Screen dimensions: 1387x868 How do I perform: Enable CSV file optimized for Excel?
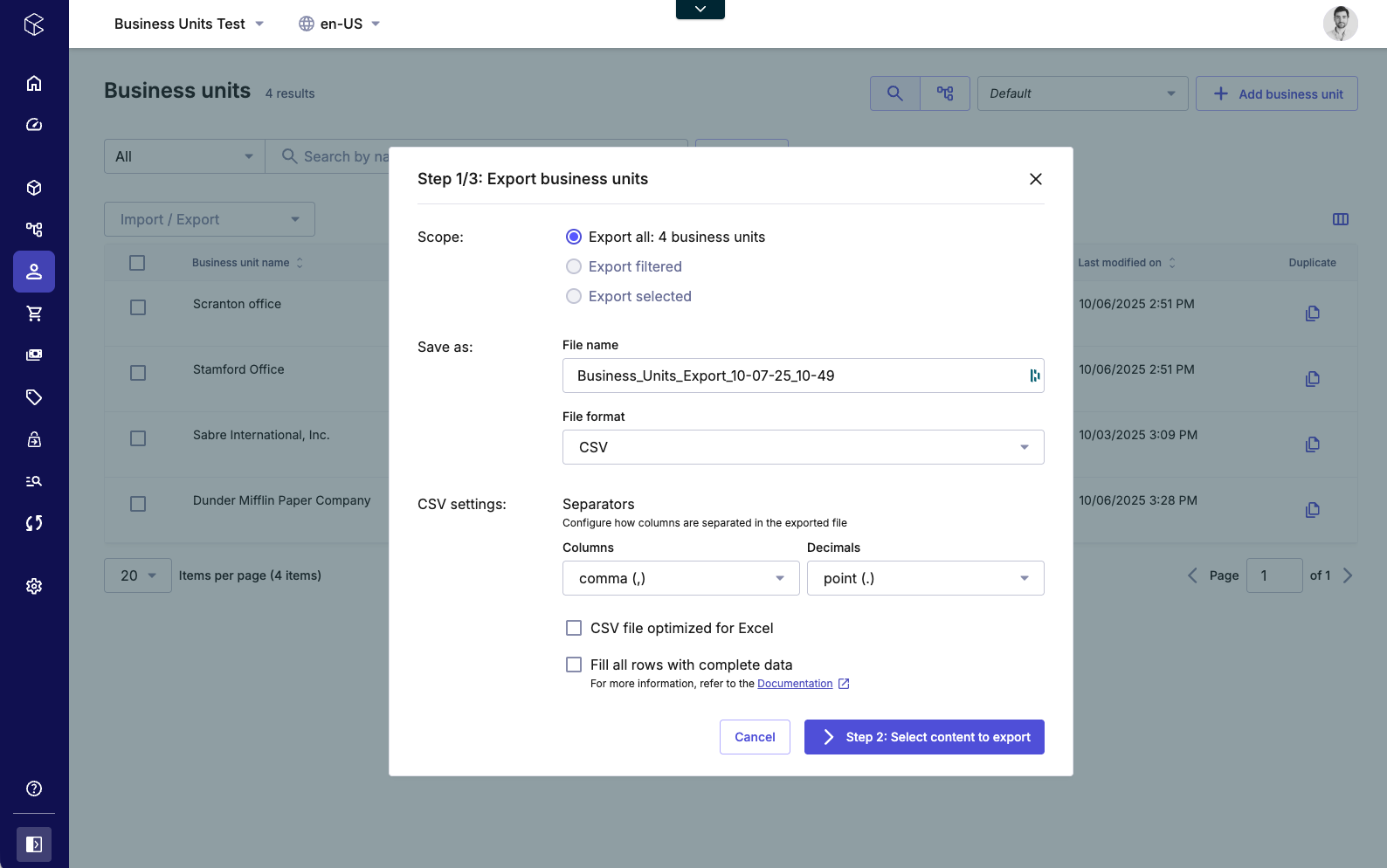(x=574, y=628)
